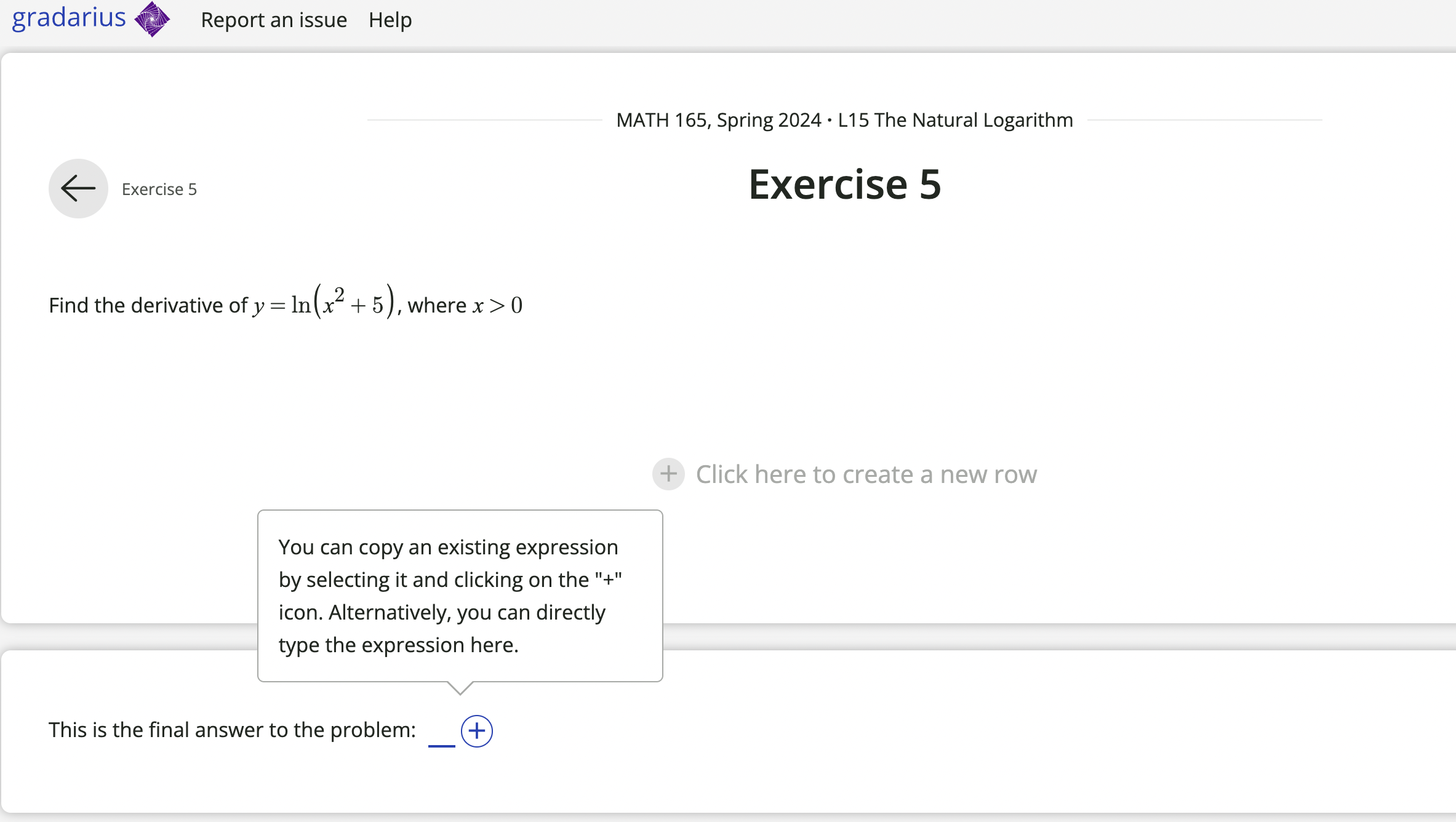Click the plus symbol inside the new-row prompt
Screen dimensions: 1456x822
click(668, 474)
